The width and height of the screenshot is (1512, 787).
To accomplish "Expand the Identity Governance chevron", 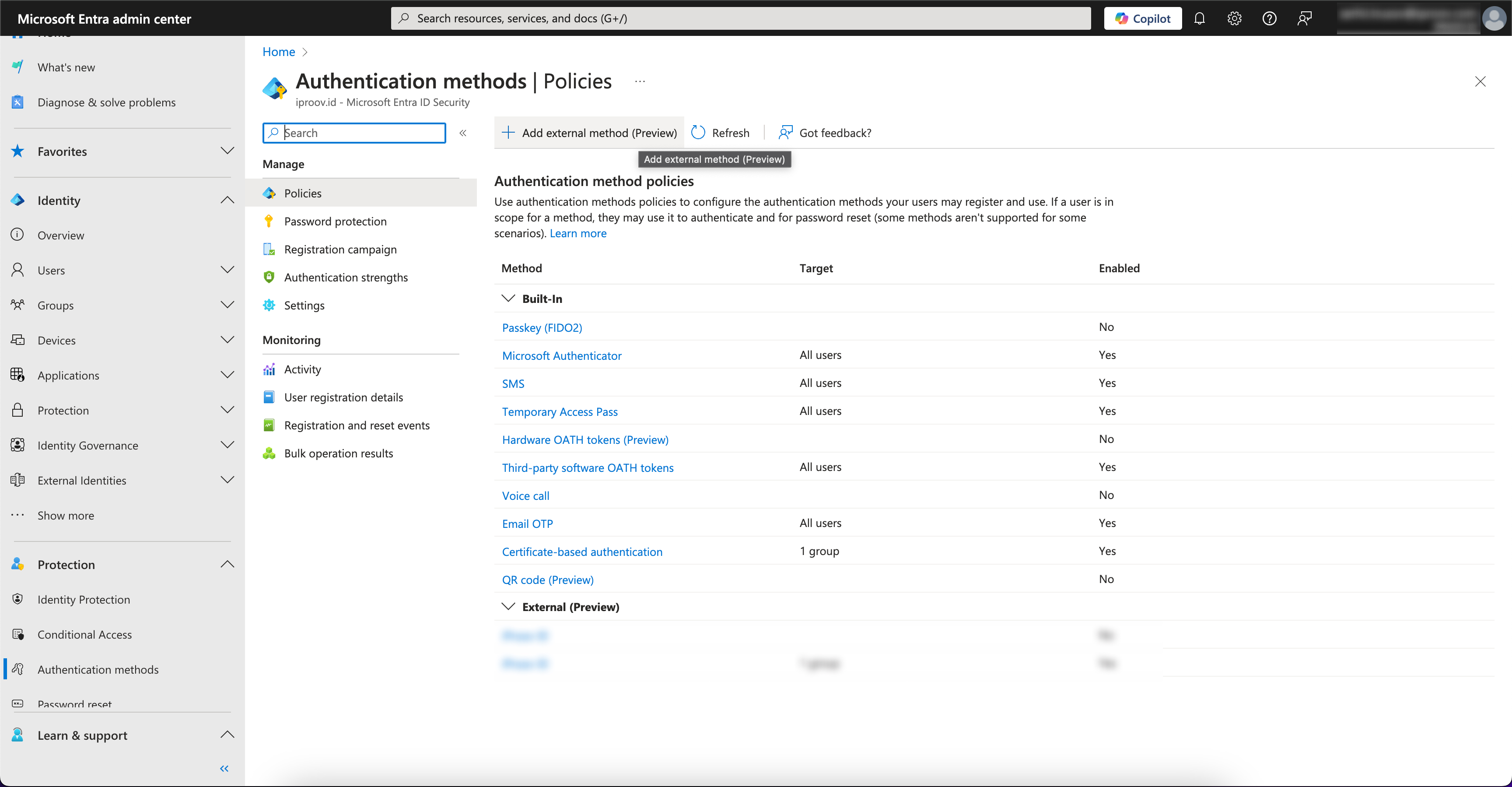I will pyautogui.click(x=227, y=445).
